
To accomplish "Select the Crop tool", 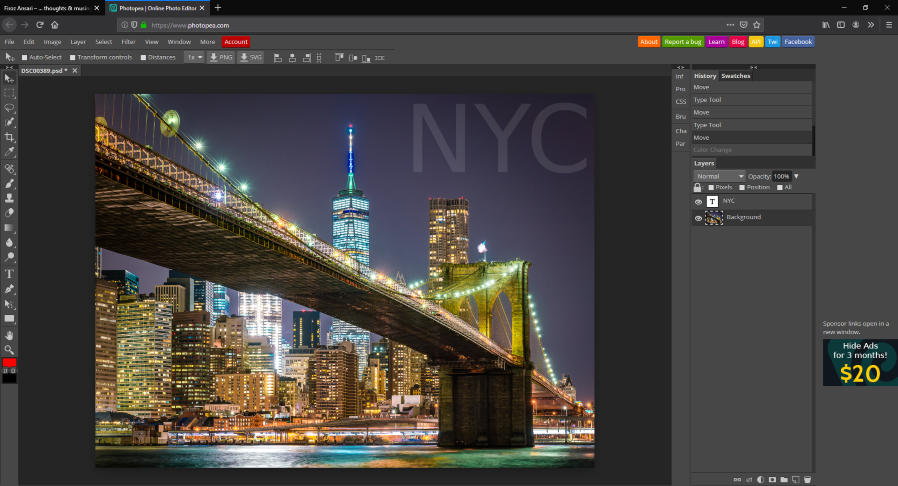I will [9, 137].
